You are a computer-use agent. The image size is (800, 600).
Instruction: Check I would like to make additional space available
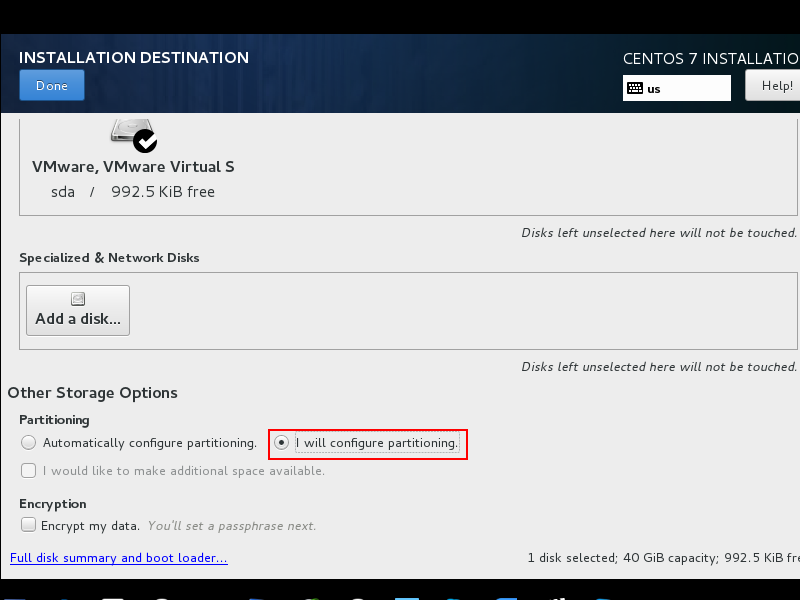[x=29, y=470]
